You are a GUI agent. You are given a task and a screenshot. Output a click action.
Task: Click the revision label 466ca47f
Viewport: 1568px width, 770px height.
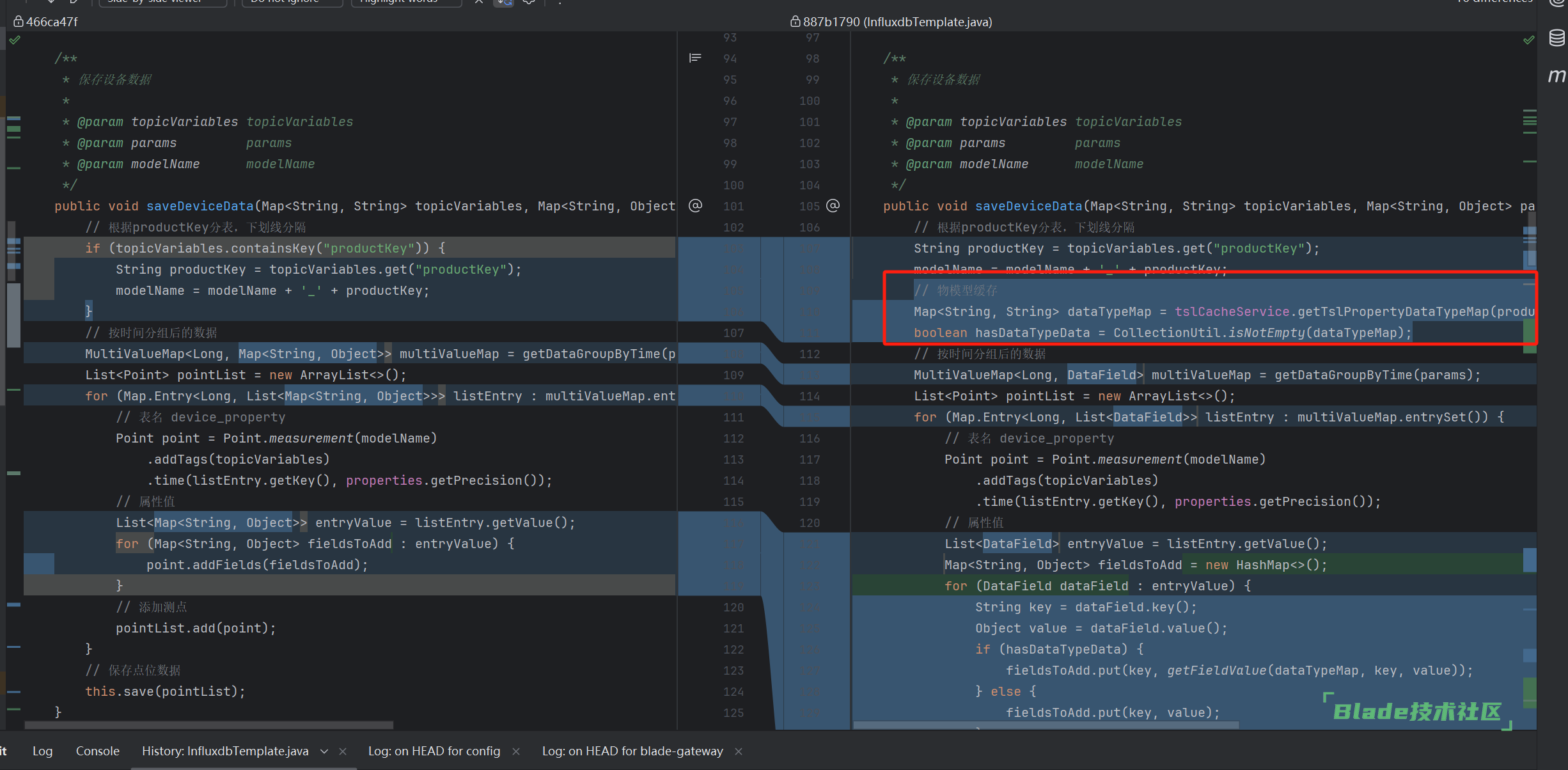click(52, 22)
